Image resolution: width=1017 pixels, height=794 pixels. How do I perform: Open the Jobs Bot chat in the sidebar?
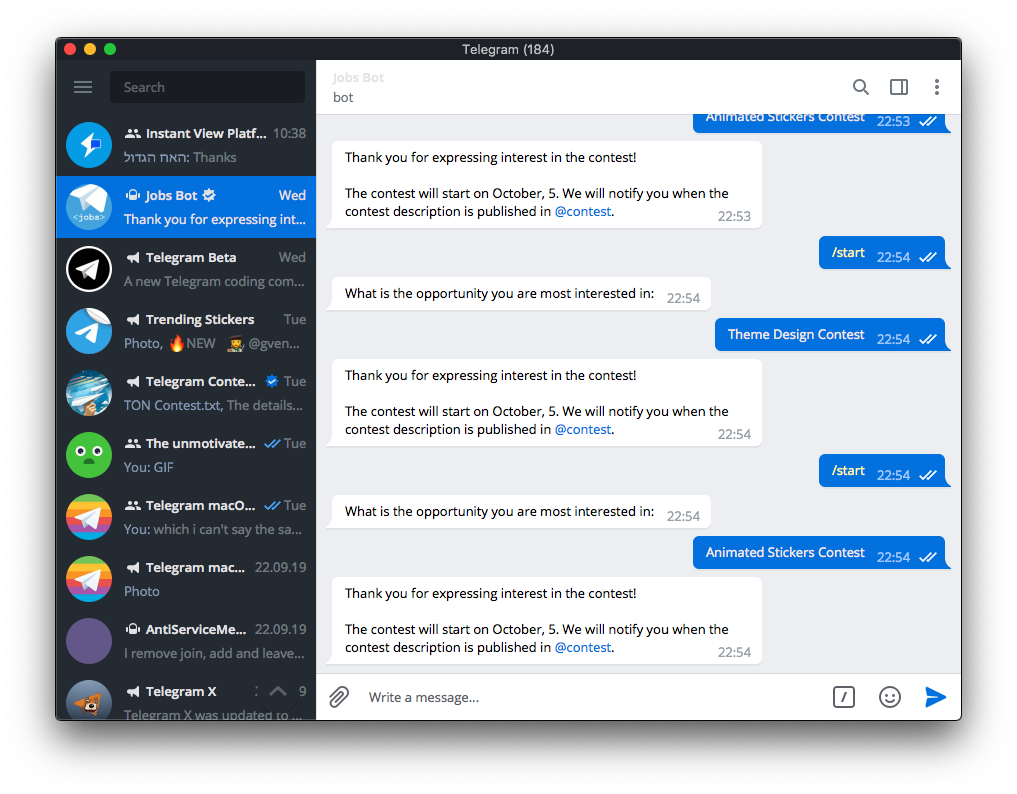pyautogui.click(x=185, y=206)
